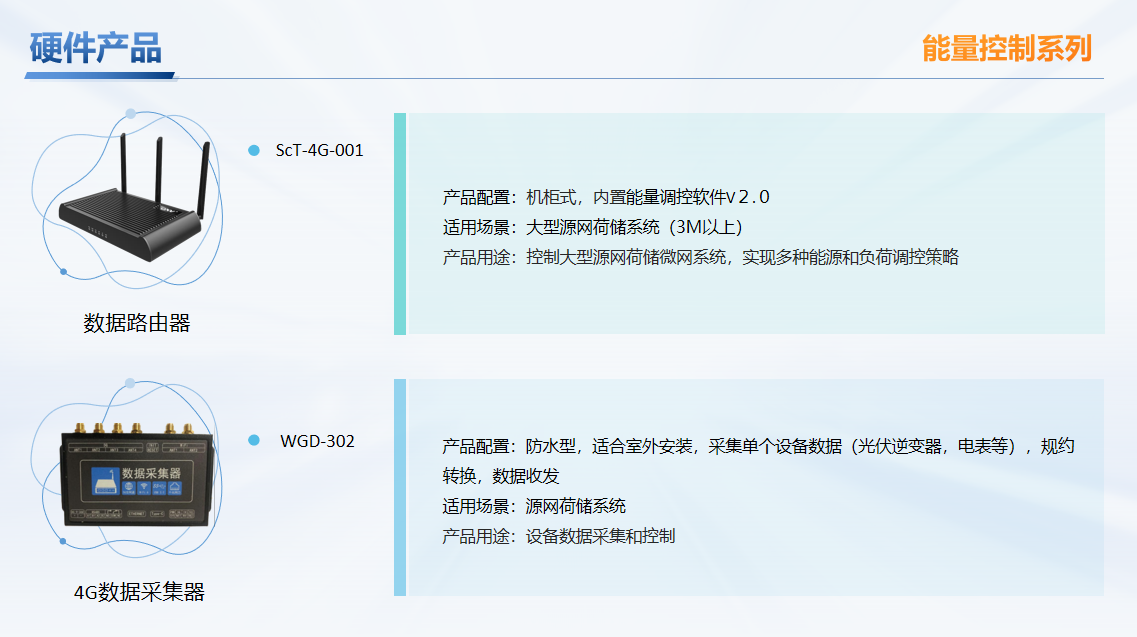
Task: Select the 4G数据采集器 caption
Action: [x=139, y=592]
